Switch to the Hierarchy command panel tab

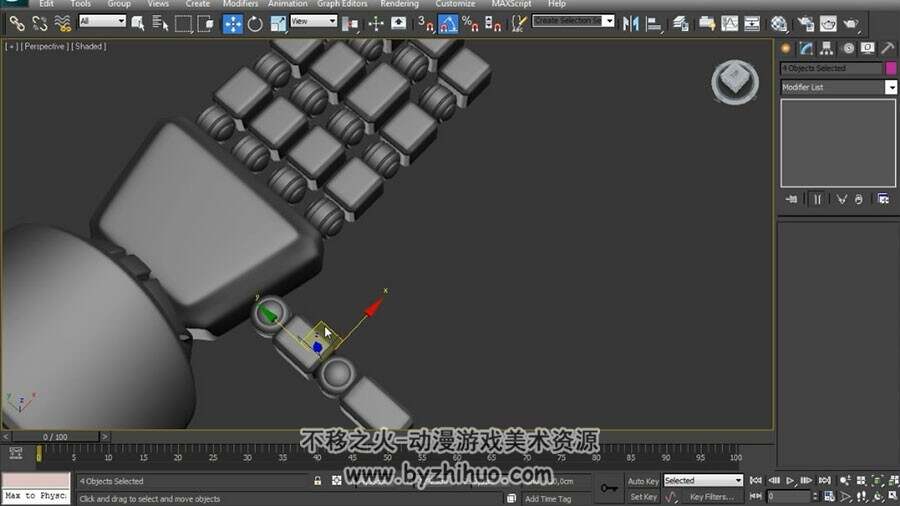click(827, 49)
